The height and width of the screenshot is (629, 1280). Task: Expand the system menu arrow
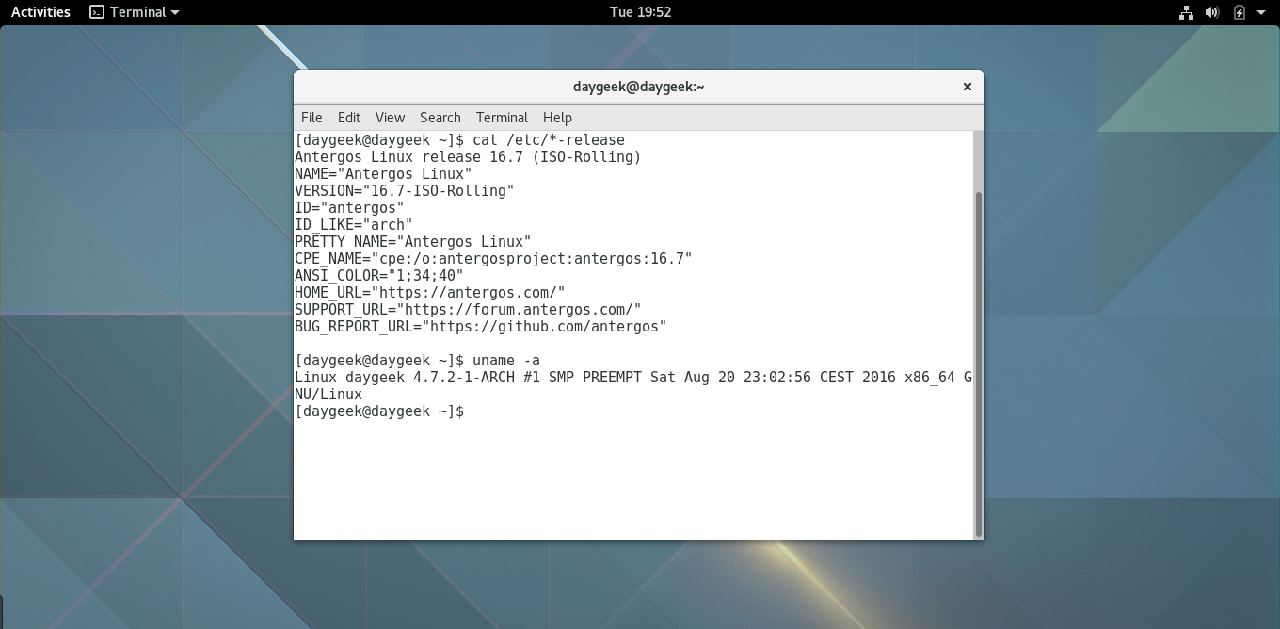1261,13
